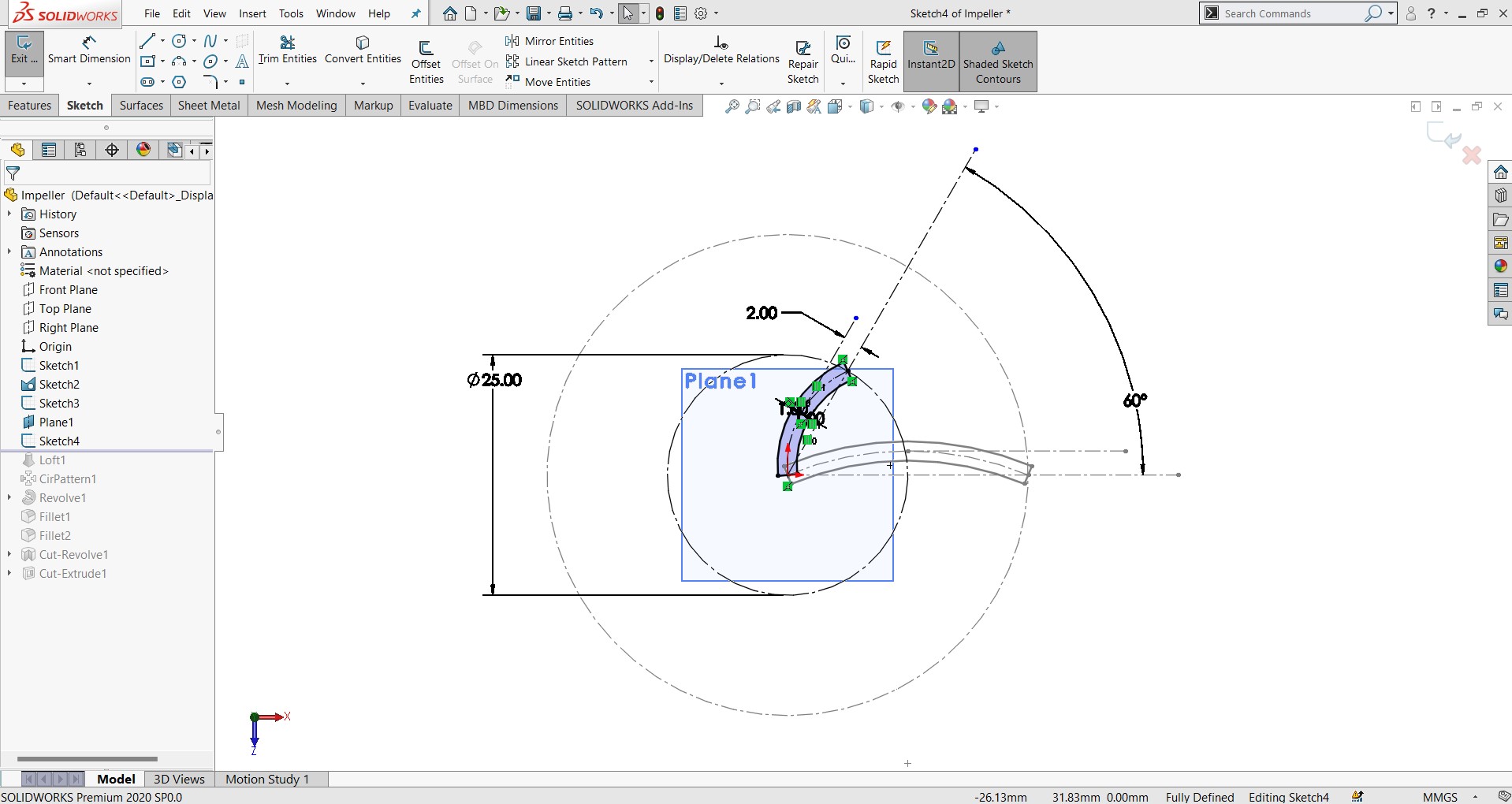Confirm sketch using corner exit-sketch icon
Viewport: 1512px width, 804px height.
(x=1444, y=135)
